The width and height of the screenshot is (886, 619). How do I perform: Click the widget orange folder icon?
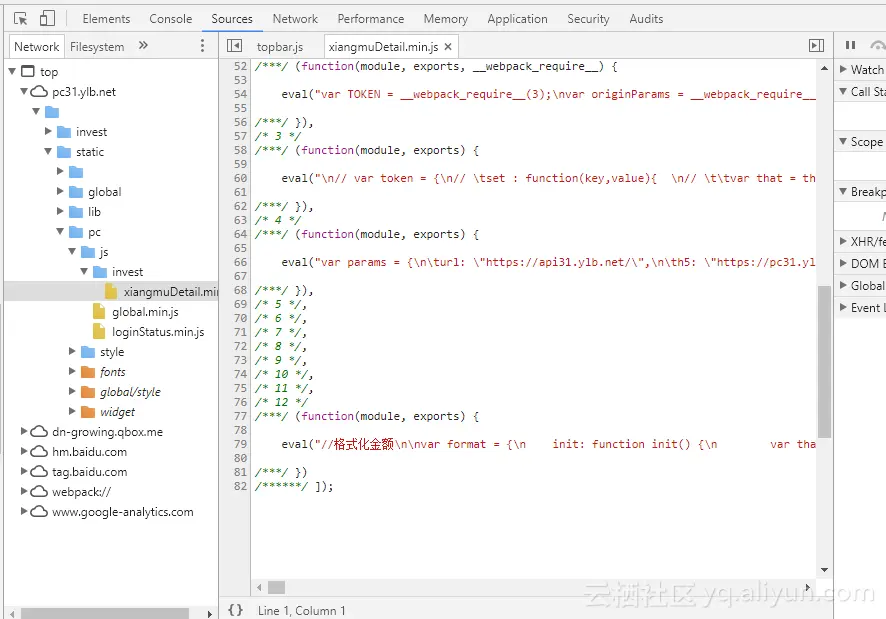click(88, 412)
